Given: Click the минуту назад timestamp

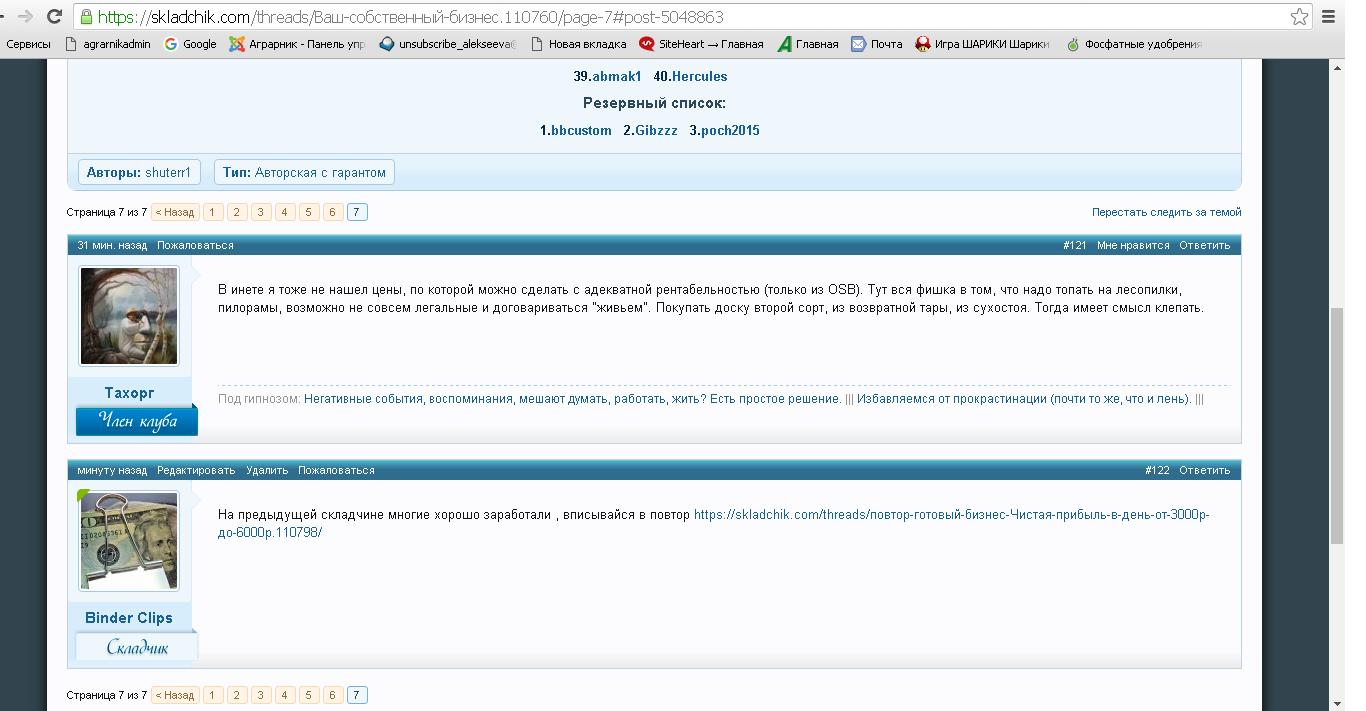Looking at the screenshot, I should (x=112, y=470).
